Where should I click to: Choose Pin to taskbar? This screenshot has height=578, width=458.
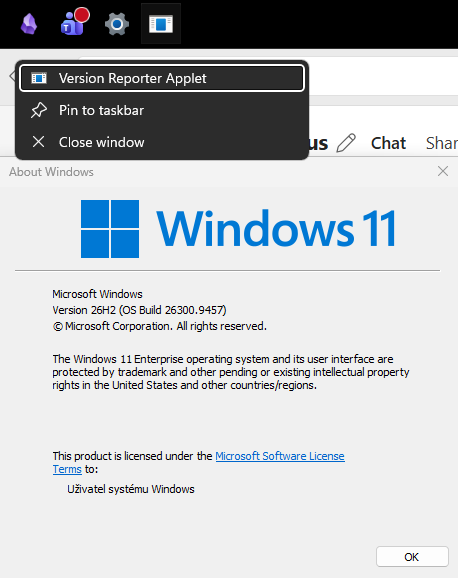[162, 110]
